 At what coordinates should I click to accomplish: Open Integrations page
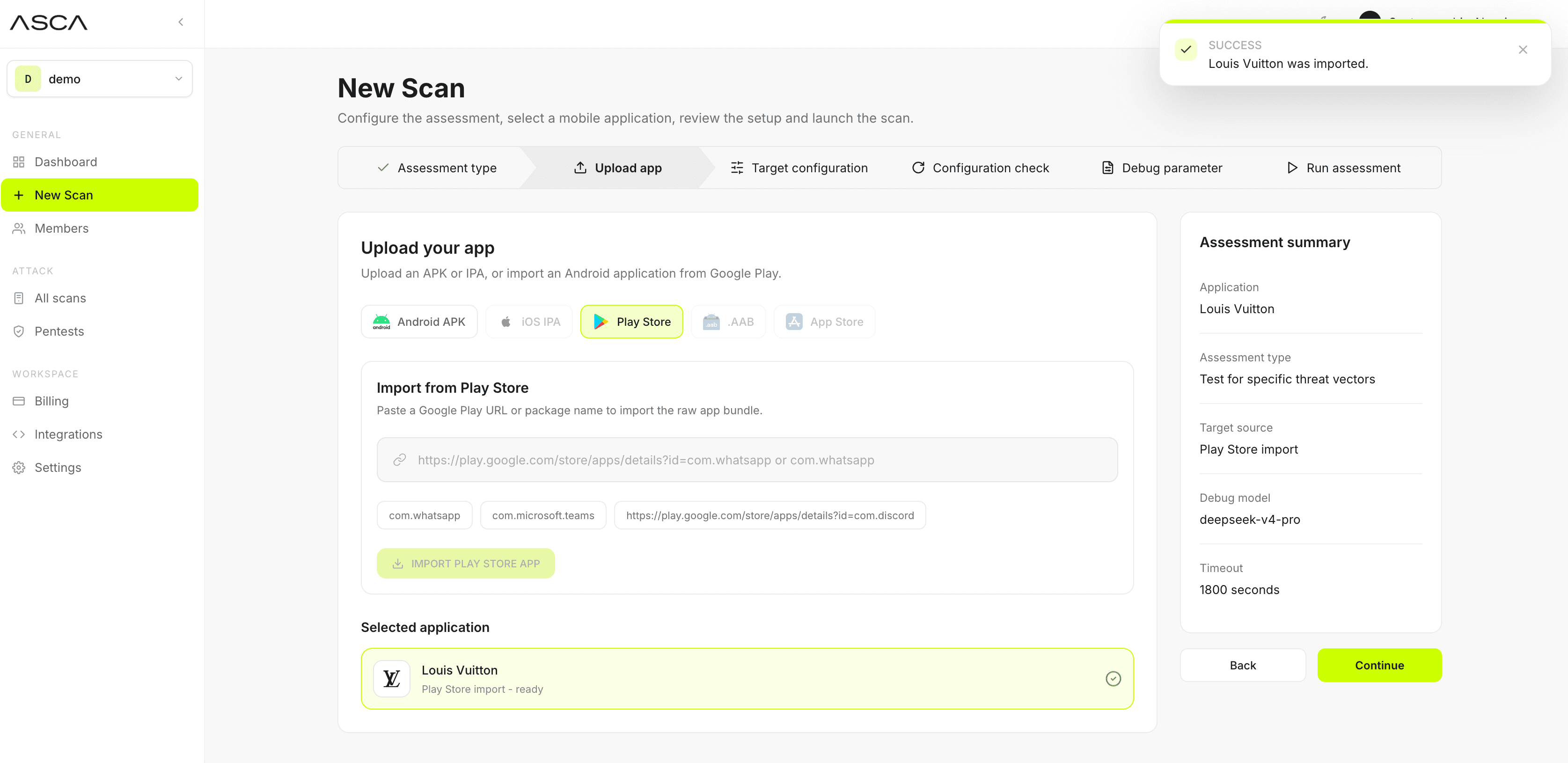point(100,434)
